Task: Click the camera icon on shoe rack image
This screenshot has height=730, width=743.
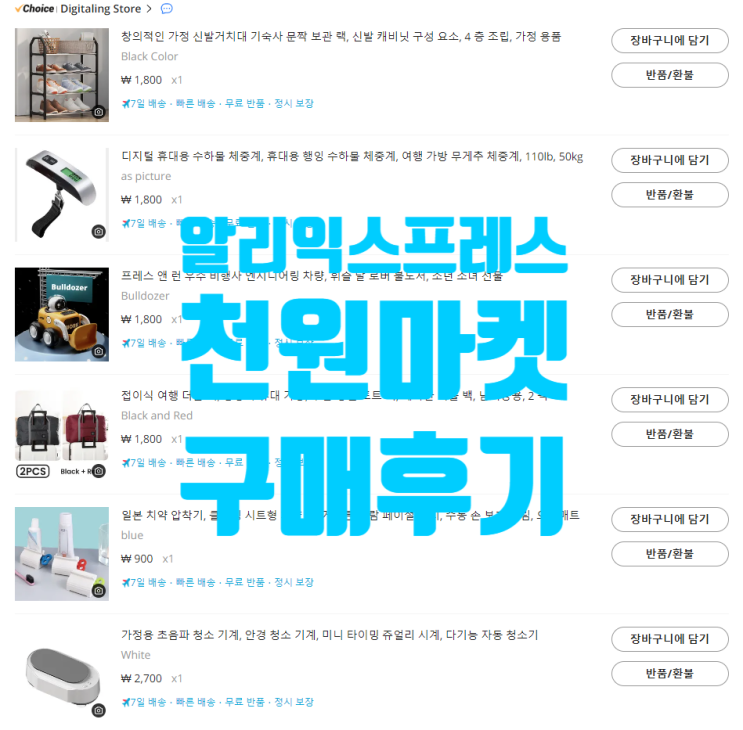Action: coord(99,112)
